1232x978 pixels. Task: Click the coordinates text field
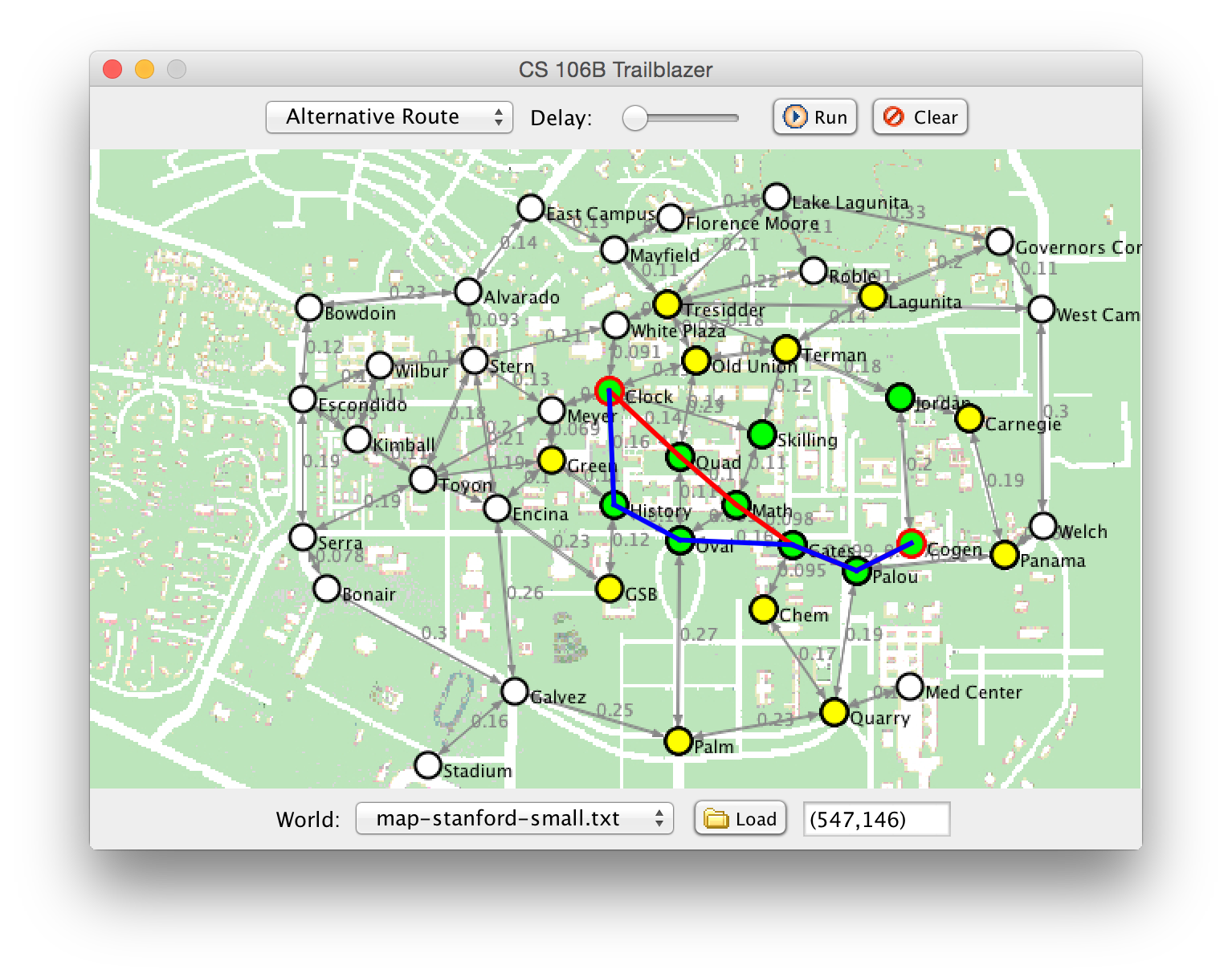coord(876,819)
